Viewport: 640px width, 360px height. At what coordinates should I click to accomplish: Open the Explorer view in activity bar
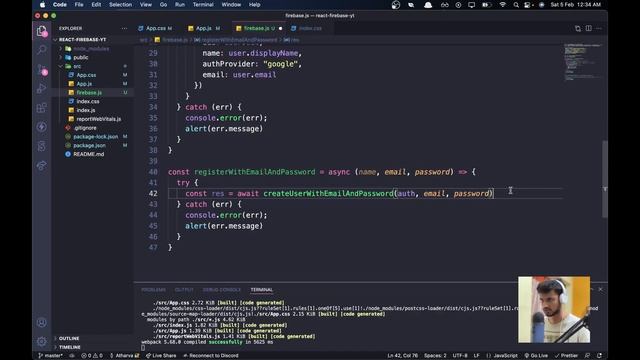[x=42, y=31]
